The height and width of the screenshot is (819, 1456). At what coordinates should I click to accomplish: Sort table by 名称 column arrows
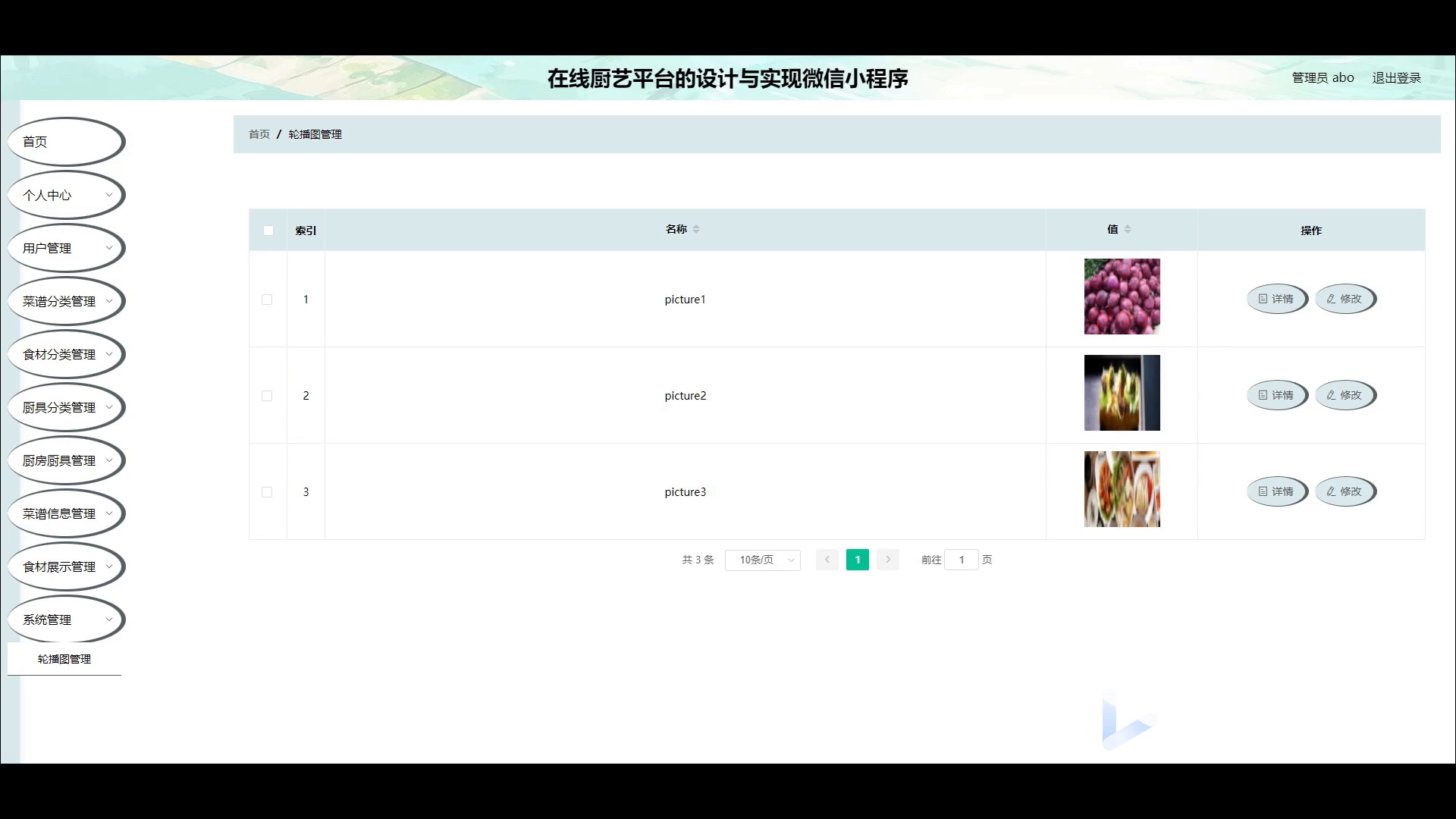coord(696,229)
